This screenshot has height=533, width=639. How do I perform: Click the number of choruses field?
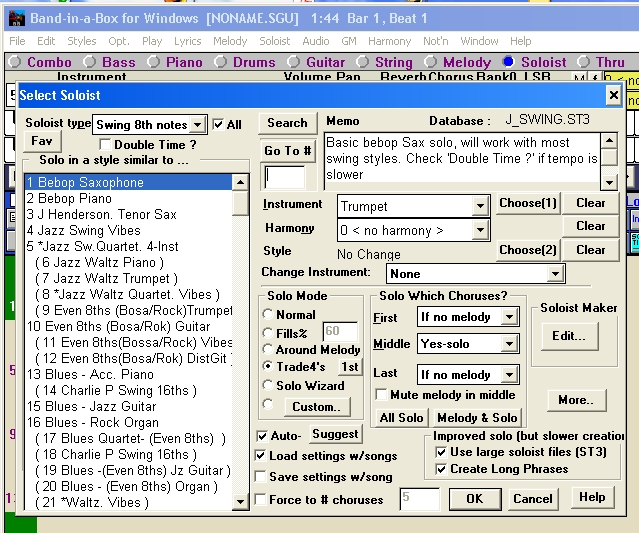[x=420, y=499]
